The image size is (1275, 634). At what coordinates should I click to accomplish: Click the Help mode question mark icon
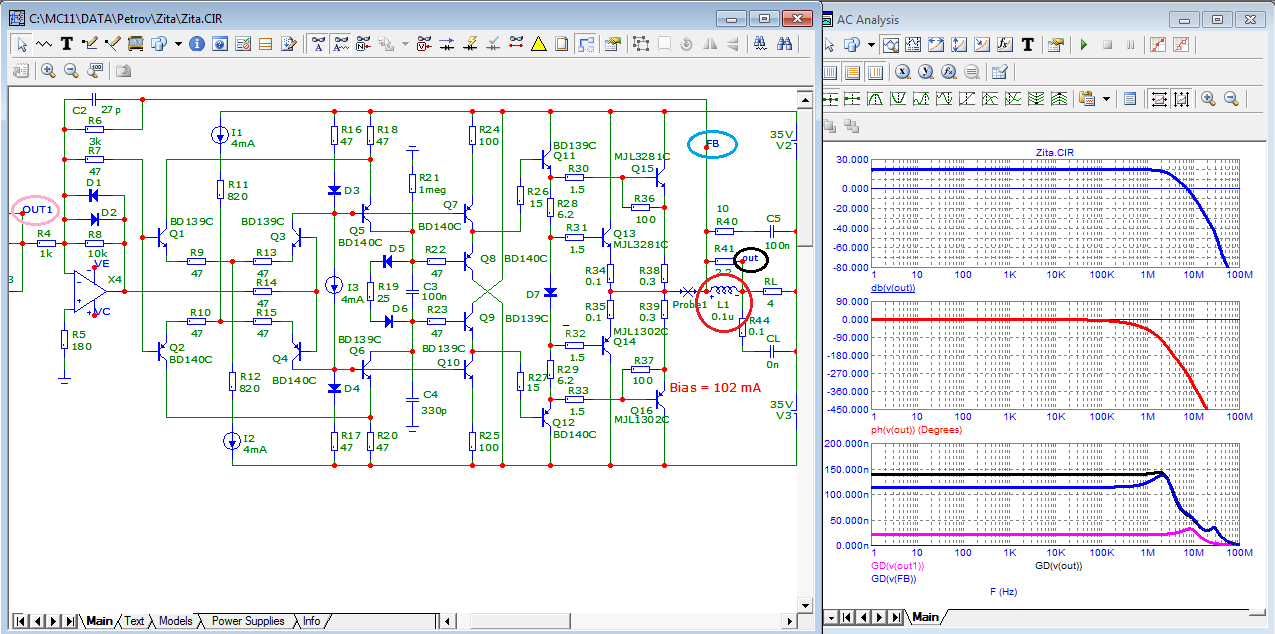pos(220,44)
